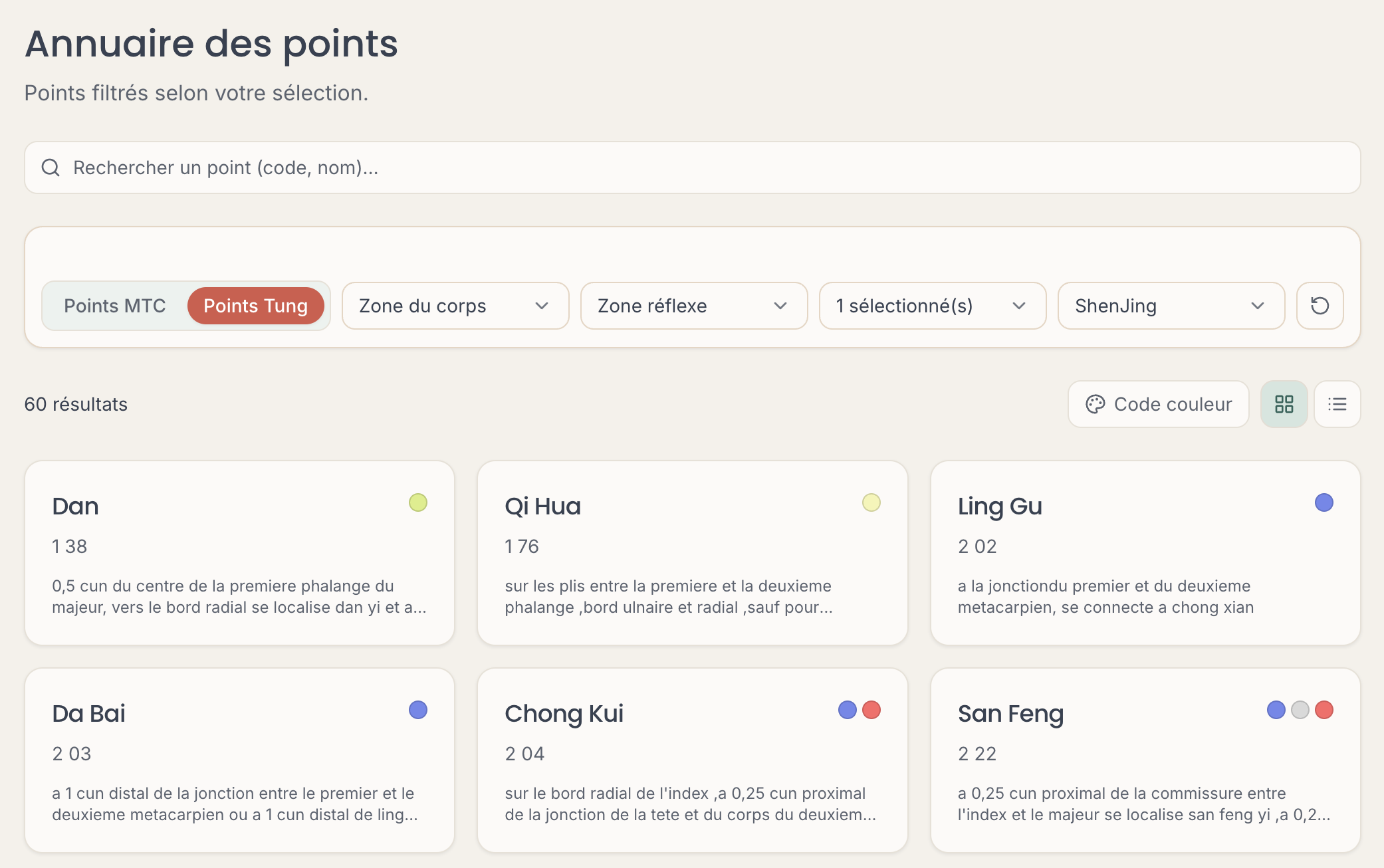Click the grey dot on San Feng card

(1300, 710)
